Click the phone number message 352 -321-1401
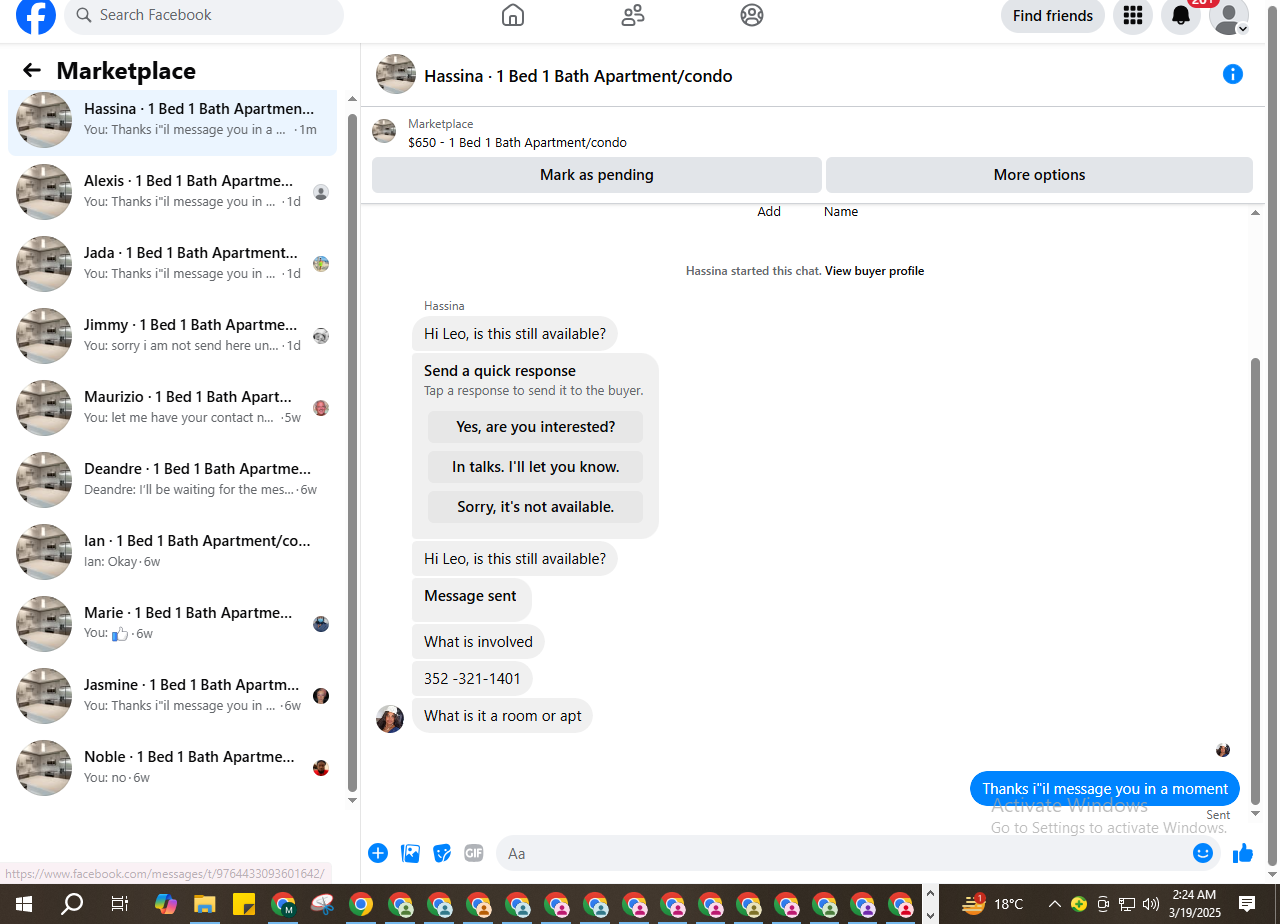The image size is (1280, 924). [x=472, y=679]
